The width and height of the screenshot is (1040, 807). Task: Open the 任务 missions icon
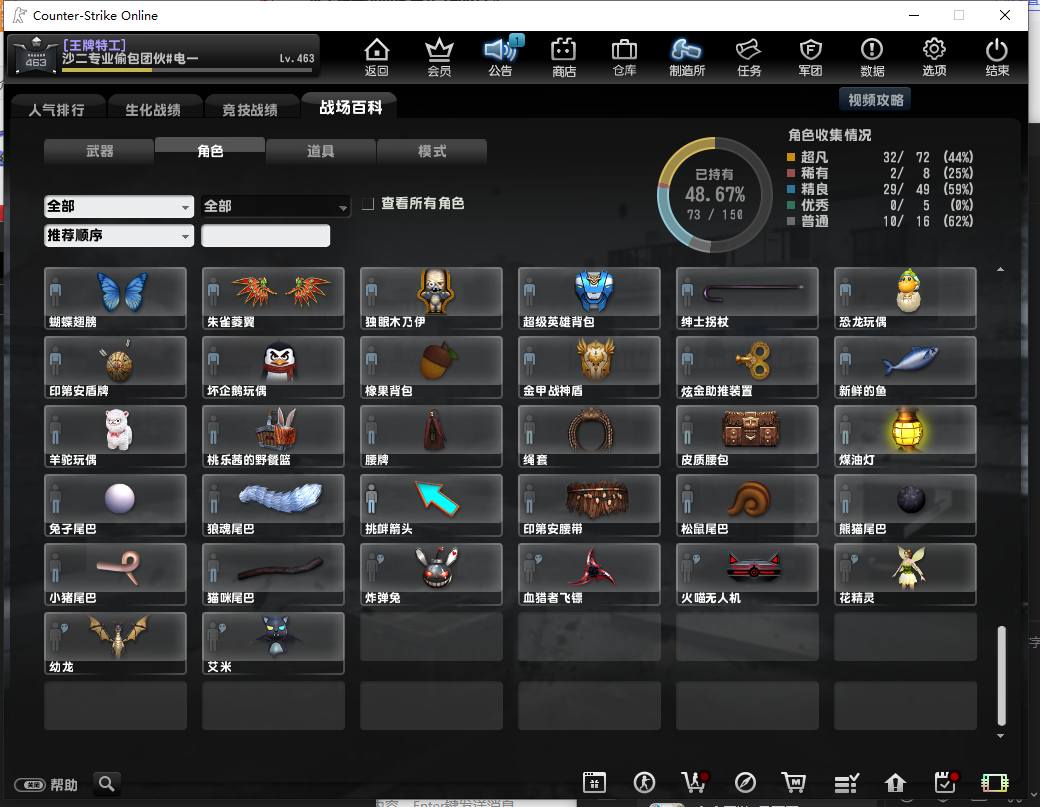point(749,57)
